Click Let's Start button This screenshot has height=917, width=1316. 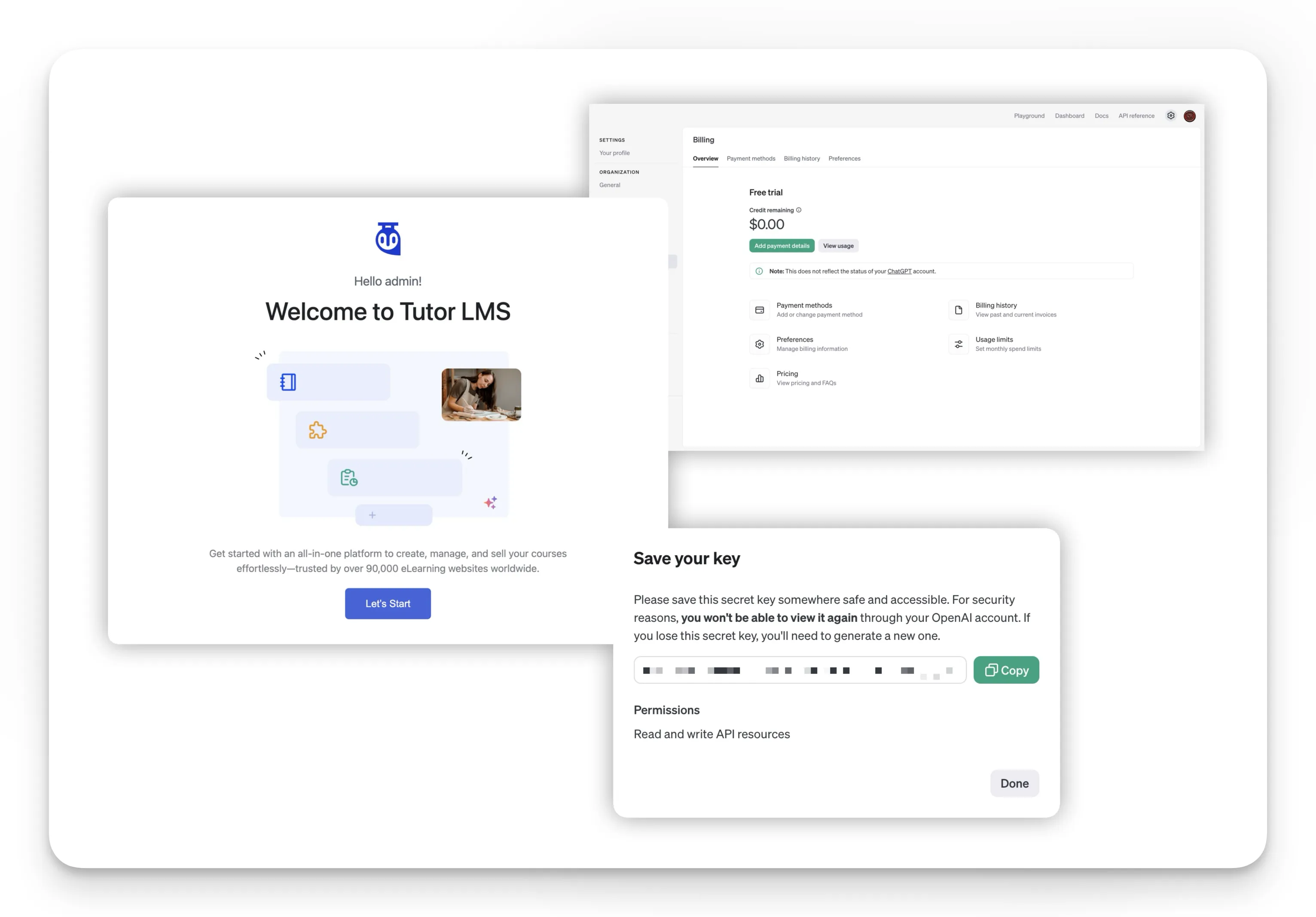387,603
